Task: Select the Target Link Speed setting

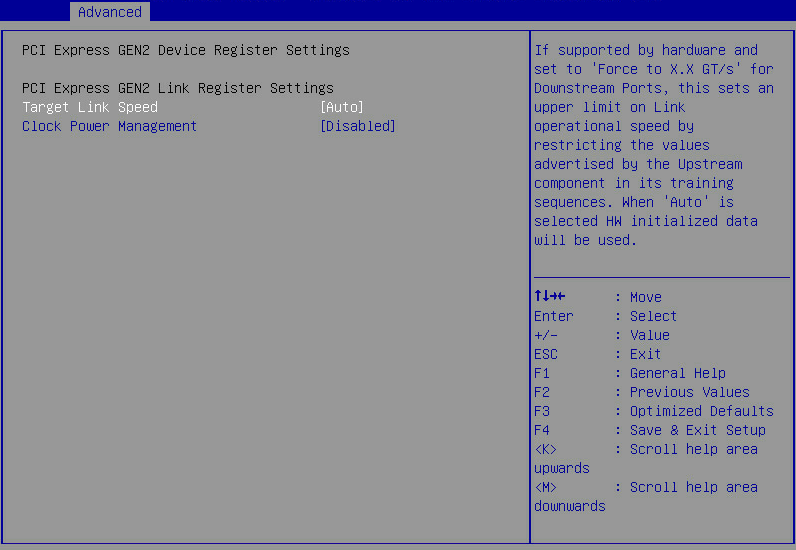Action: pyautogui.click(x=90, y=107)
